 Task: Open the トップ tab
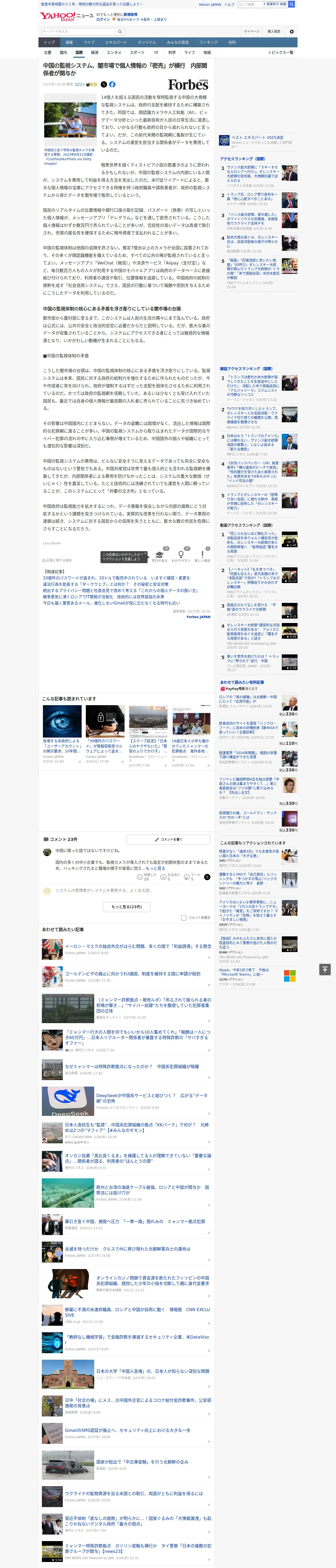pyautogui.click(x=49, y=43)
